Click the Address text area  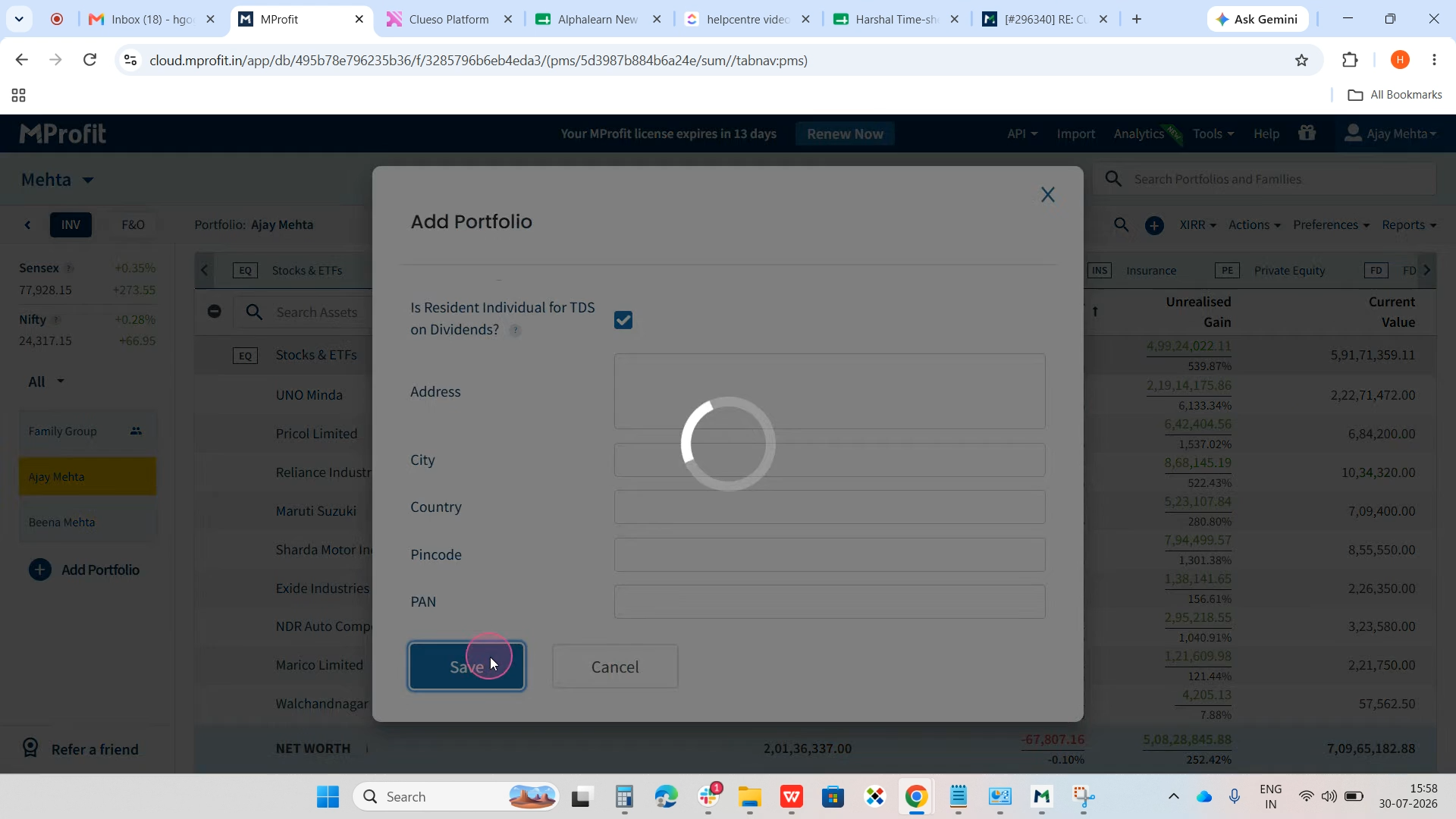(830, 391)
